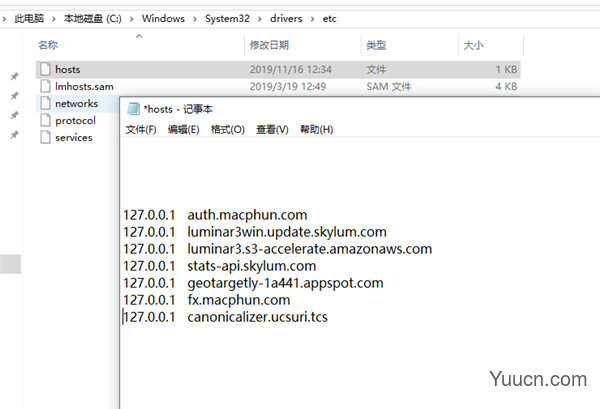Expand the chevron after Windows in the breadcrumb
600x409 pixels.
(x=195, y=19)
